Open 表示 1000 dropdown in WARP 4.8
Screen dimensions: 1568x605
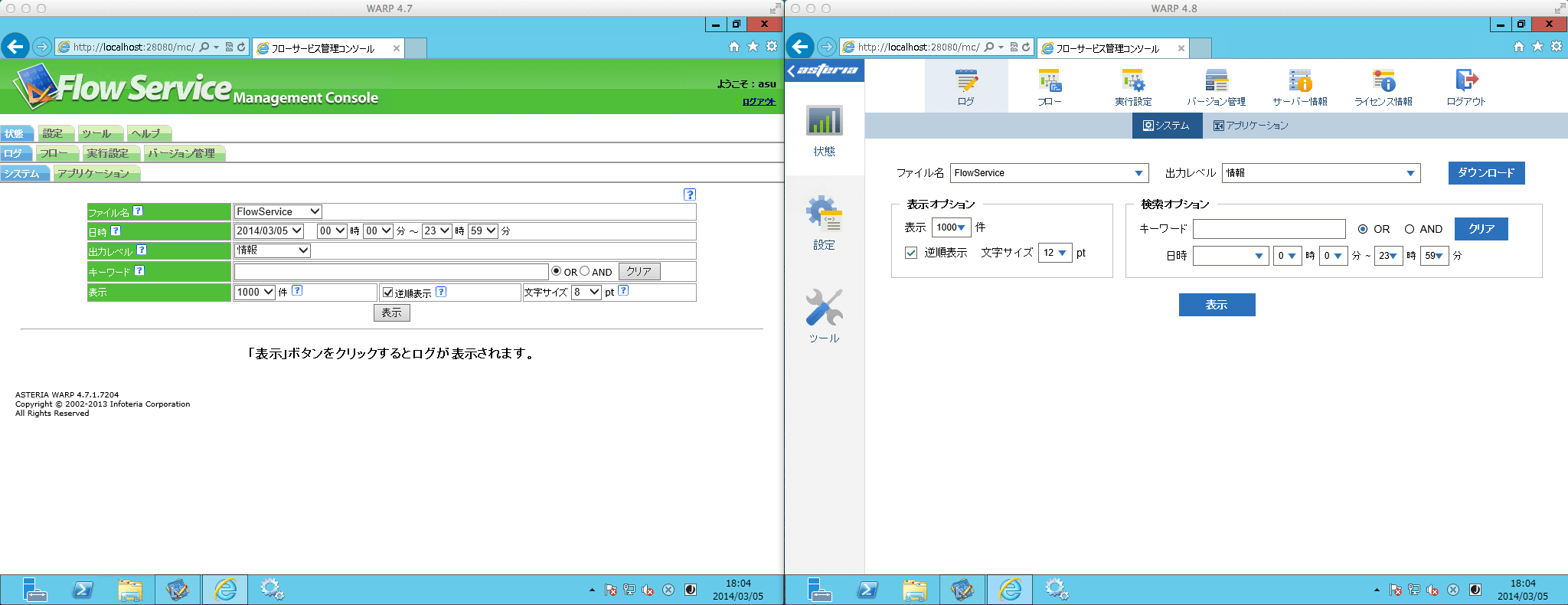(951, 227)
